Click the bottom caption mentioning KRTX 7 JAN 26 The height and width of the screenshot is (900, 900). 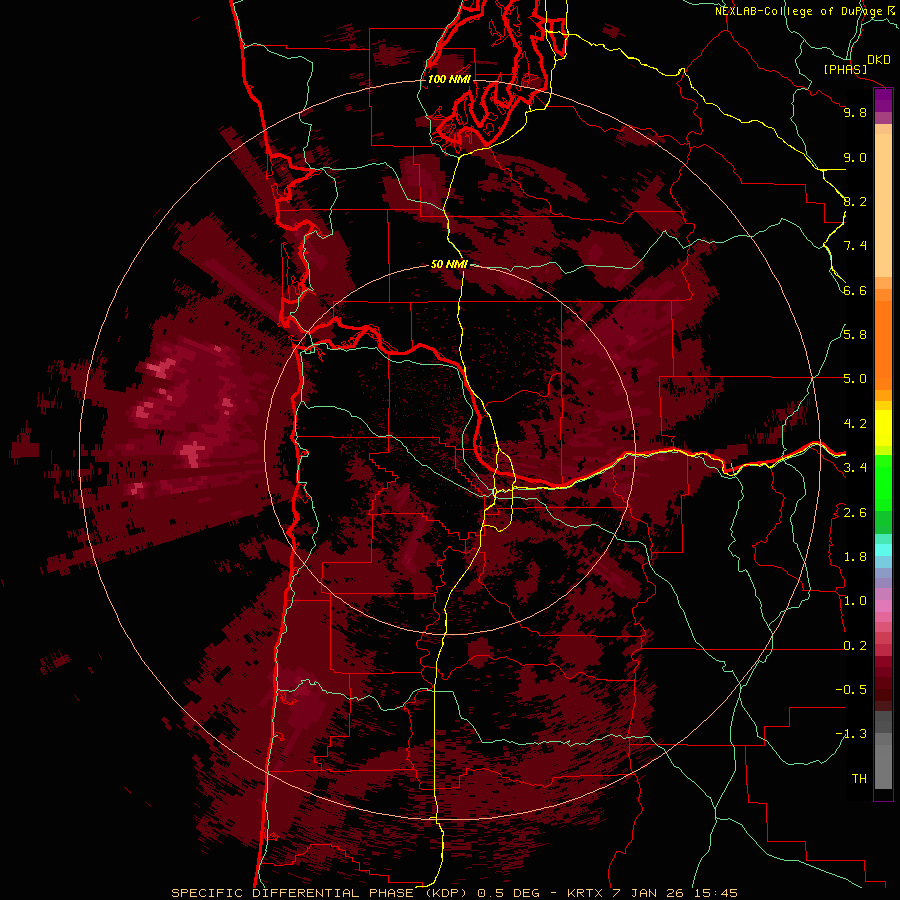(x=455, y=893)
